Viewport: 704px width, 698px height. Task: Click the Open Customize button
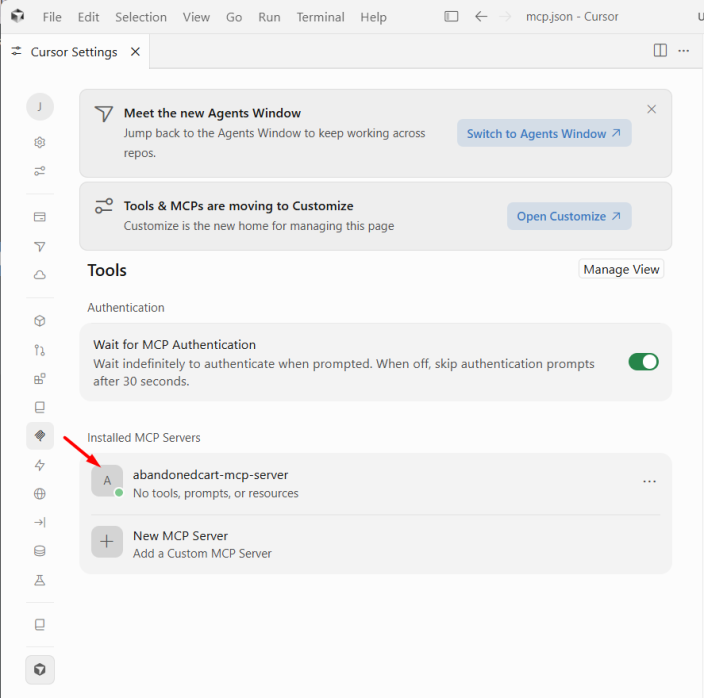pyautogui.click(x=569, y=216)
